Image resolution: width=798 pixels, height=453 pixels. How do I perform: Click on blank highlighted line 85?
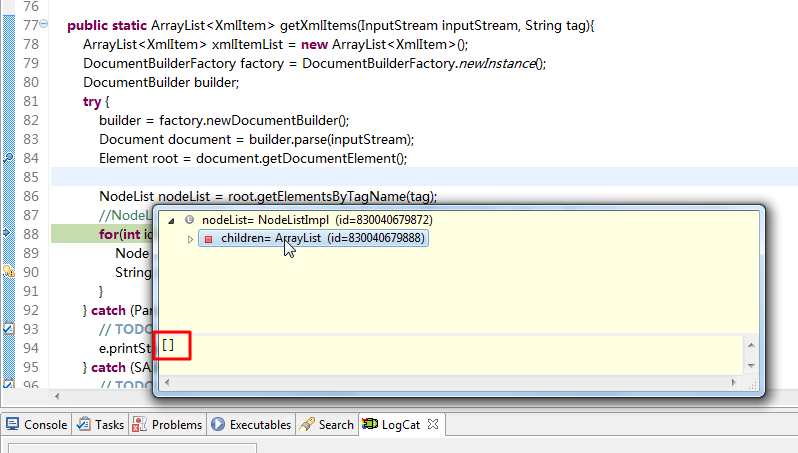point(424,177)
